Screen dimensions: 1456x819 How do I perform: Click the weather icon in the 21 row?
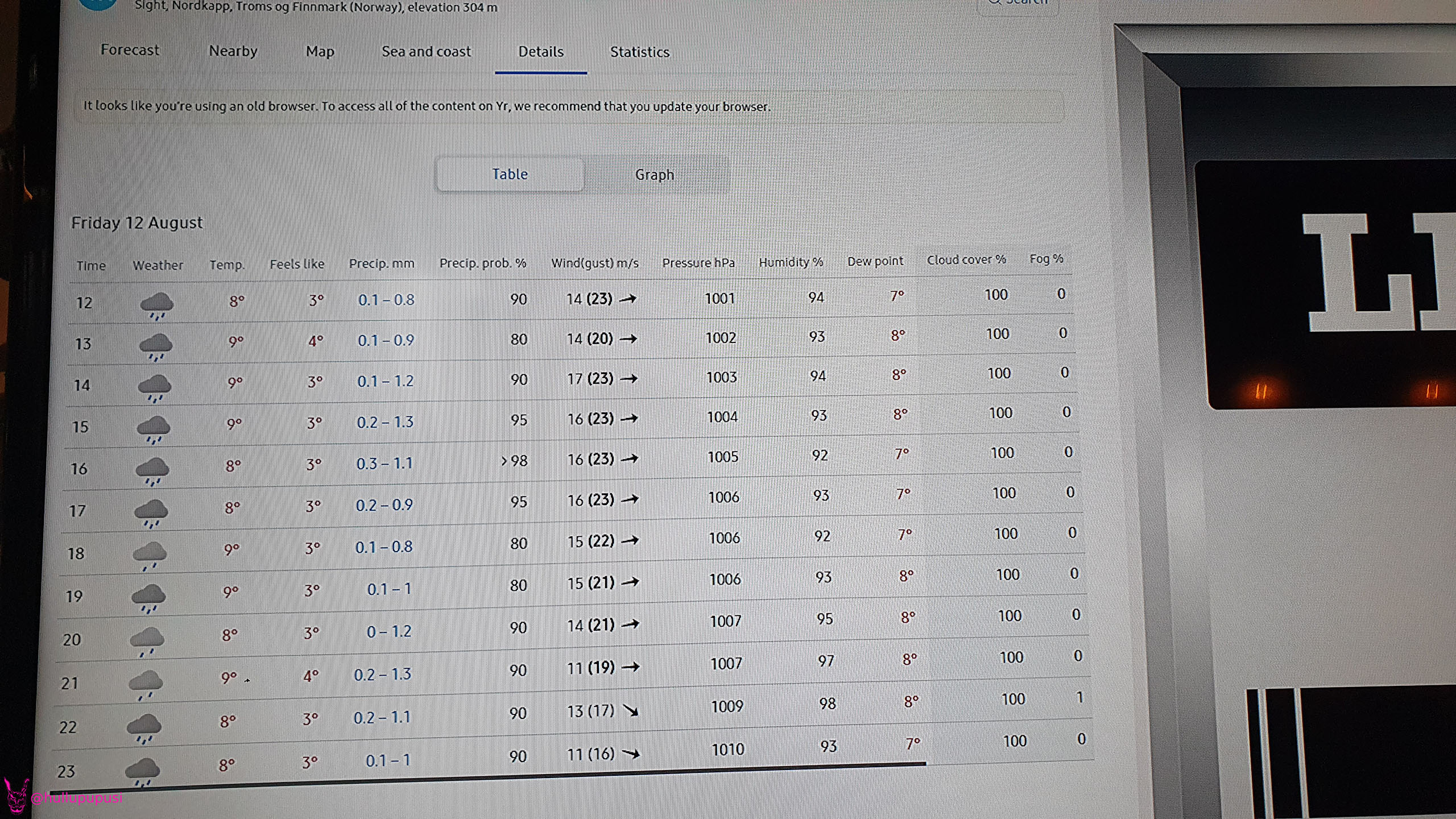146,684
